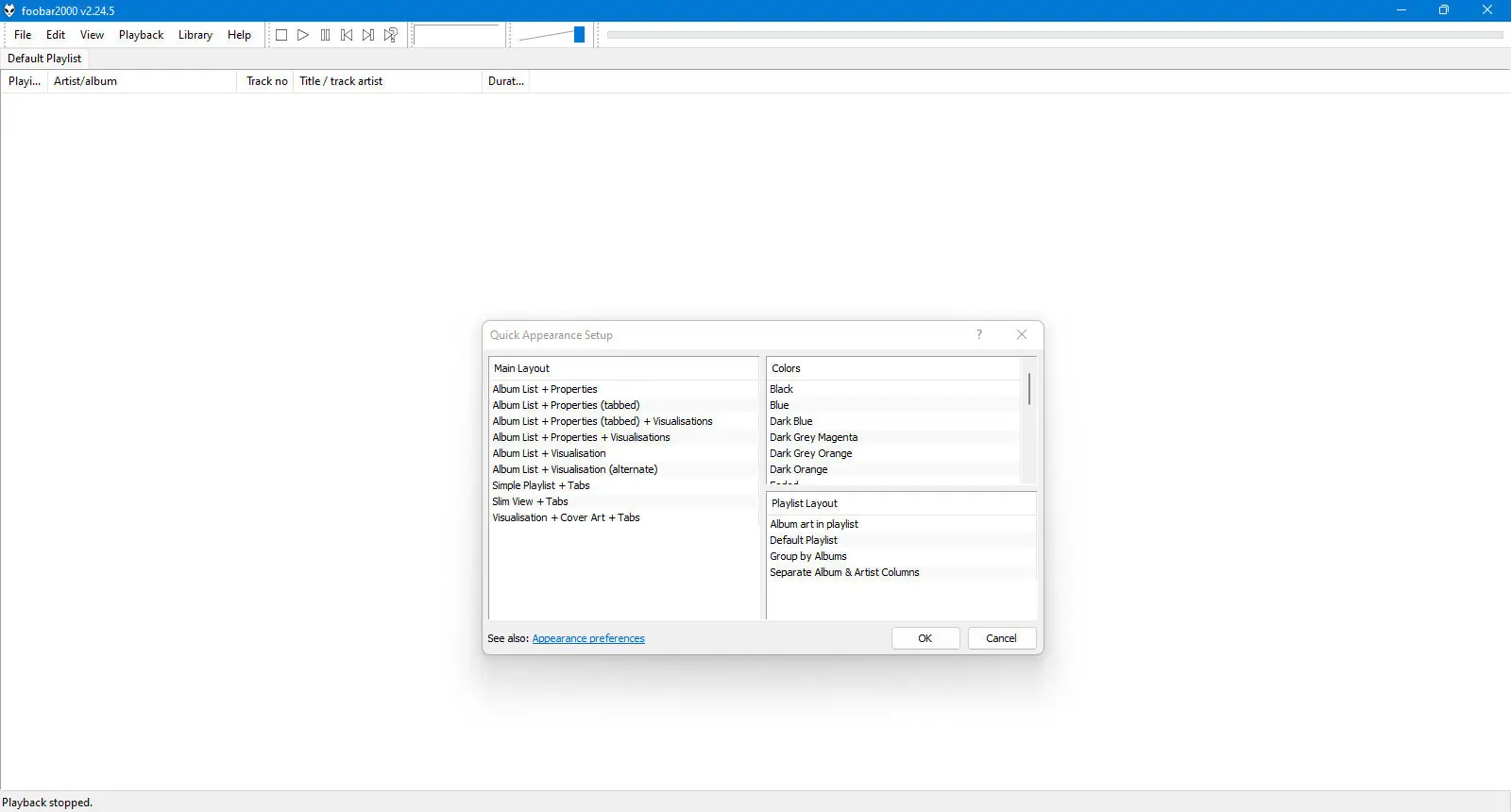Select 'Album List + Properties (tabbed)' layout
Viewport: 1511px width, 812px height.
click(623, 405)
